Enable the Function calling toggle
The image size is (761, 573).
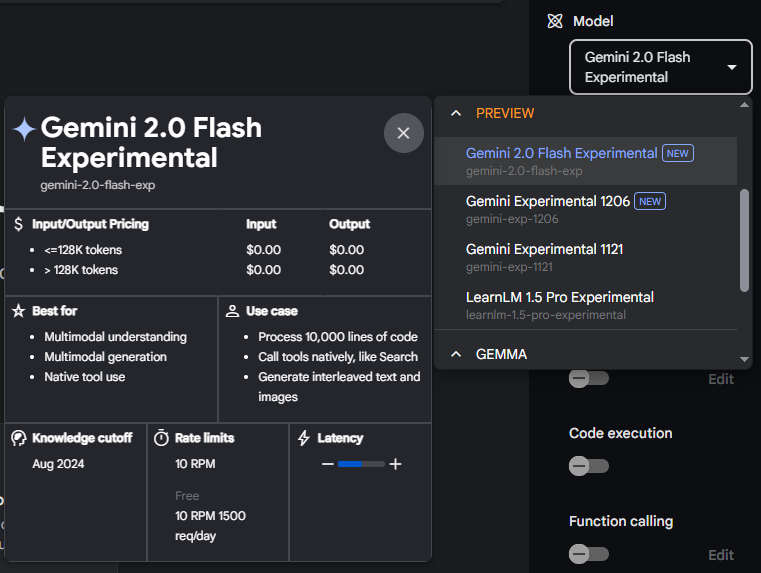point(589,554)
